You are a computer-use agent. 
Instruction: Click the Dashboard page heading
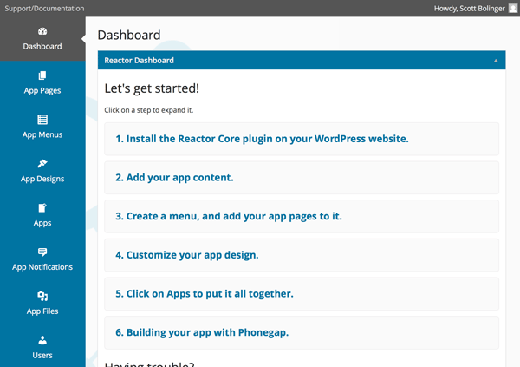(129, 35)
